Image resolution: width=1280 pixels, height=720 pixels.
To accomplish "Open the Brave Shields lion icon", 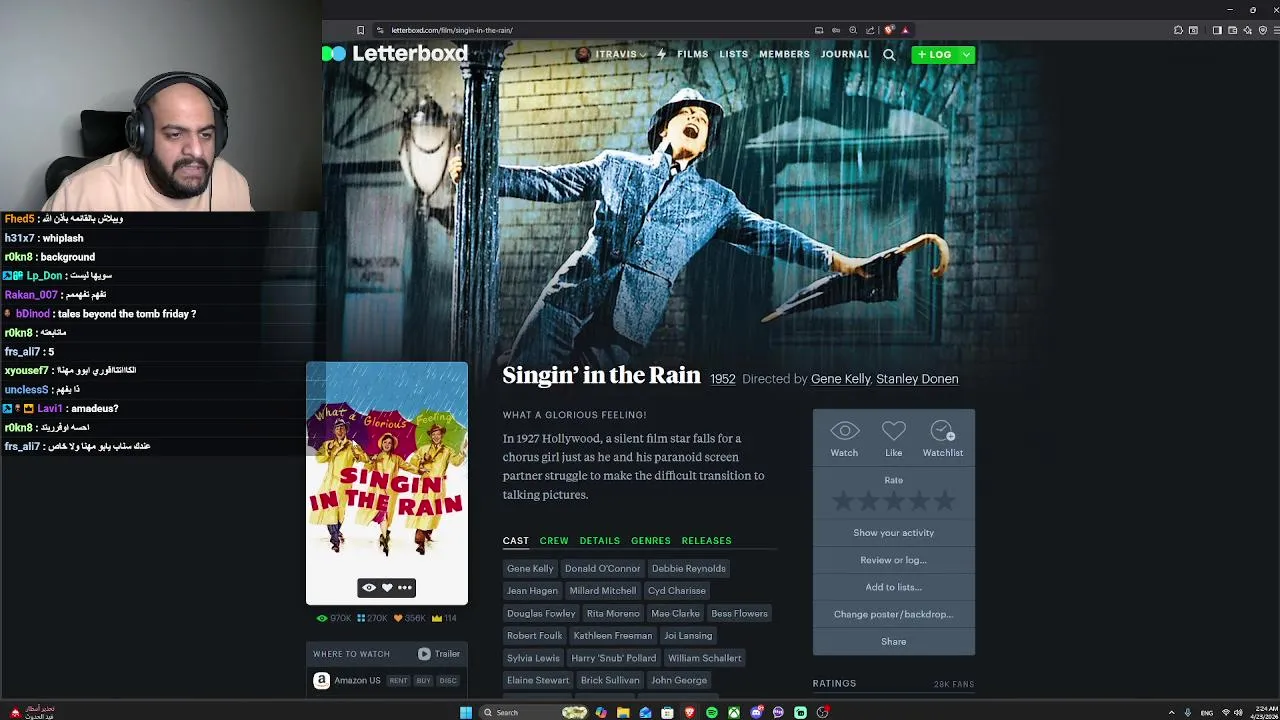I will 888,30.
